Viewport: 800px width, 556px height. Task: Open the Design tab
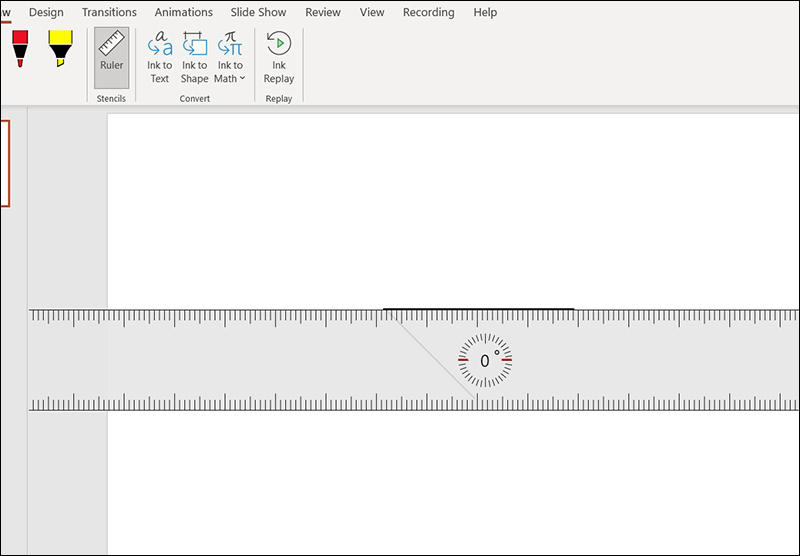tap(46, 13)
